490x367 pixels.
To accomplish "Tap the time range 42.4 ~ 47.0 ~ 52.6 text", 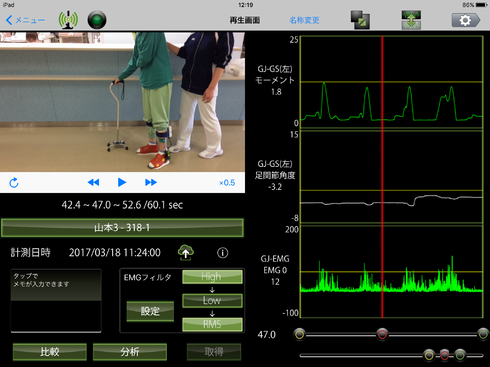I will pos(122,205).
